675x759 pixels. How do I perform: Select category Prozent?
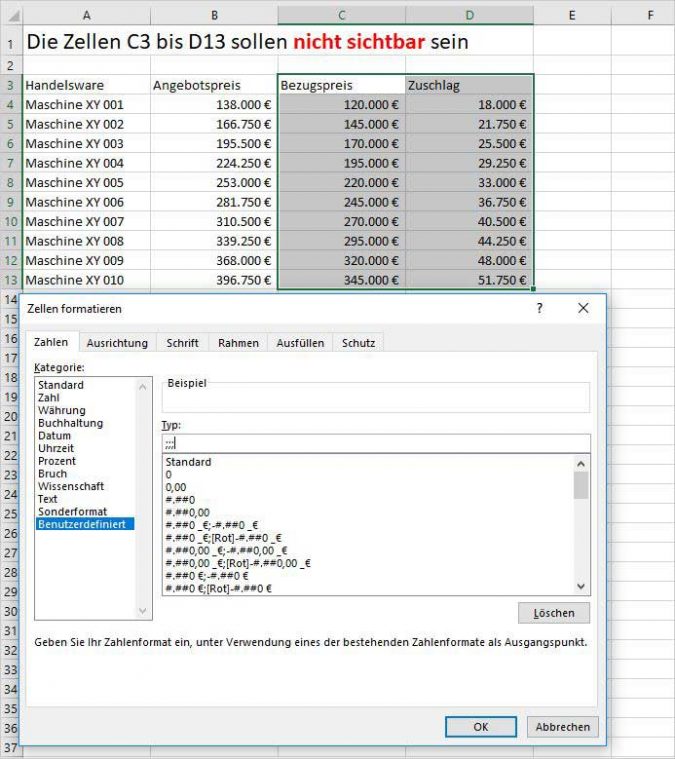[57, 460]
